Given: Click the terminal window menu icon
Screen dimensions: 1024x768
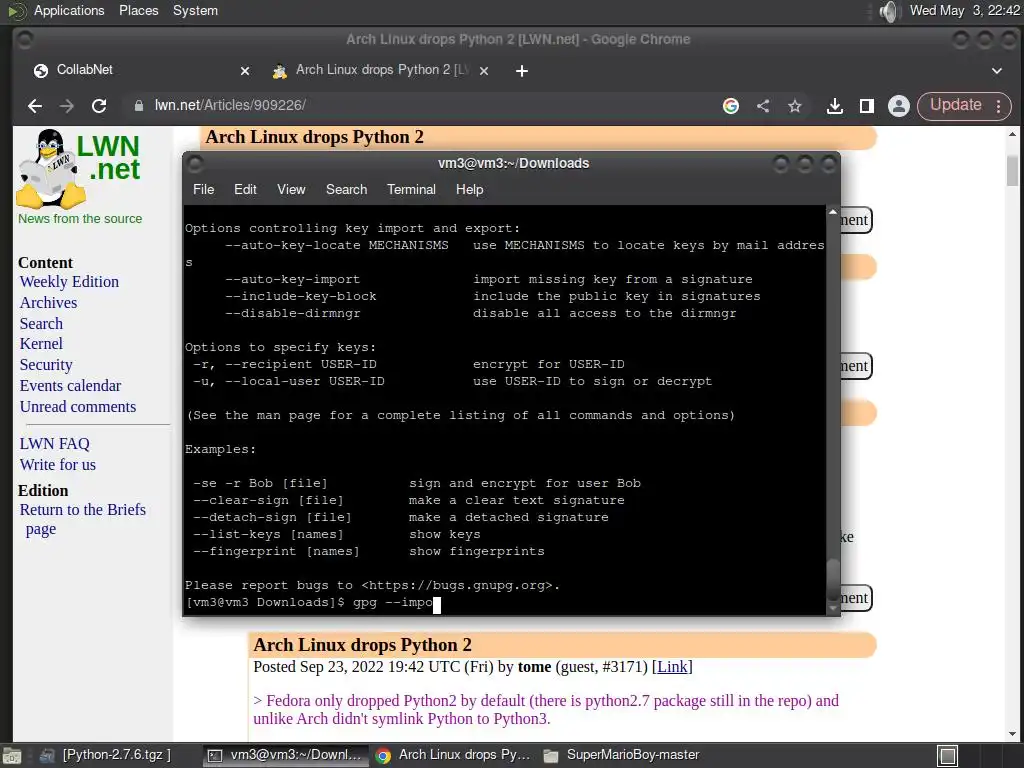Looking at the screenshot, I should pyautogui.click(x=195, y=163).
